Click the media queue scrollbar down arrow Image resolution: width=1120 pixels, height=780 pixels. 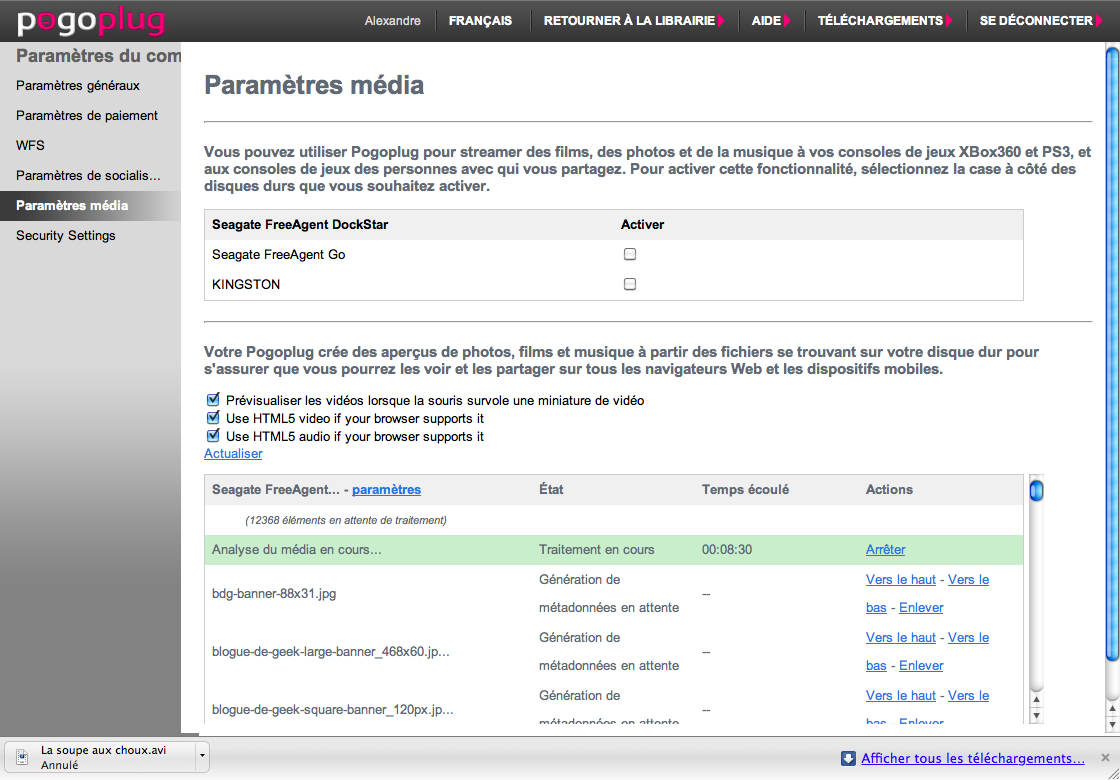pos(1036,715)
